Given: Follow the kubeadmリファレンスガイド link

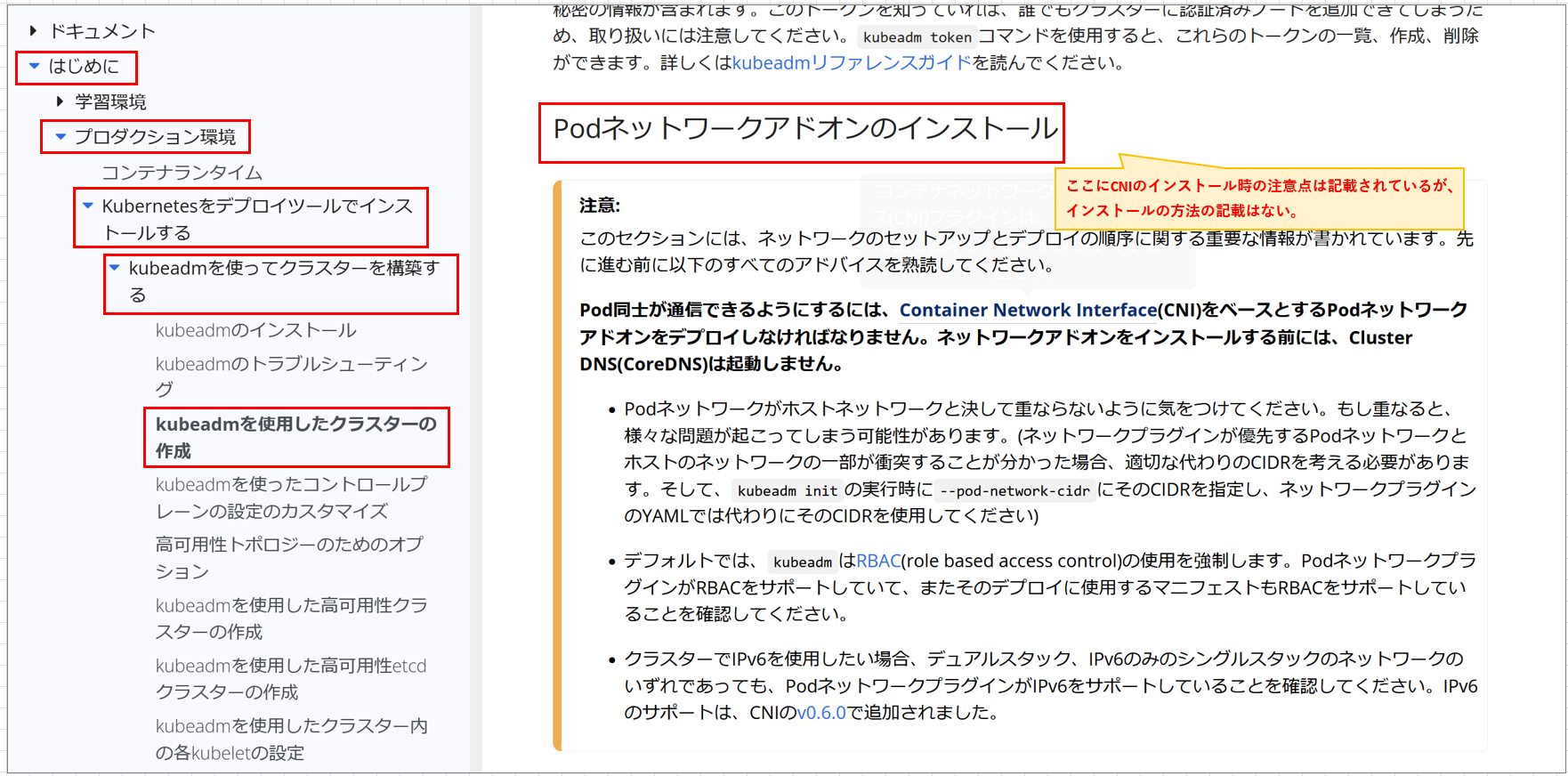Looking at the screenshot, I should click(852, 62).
